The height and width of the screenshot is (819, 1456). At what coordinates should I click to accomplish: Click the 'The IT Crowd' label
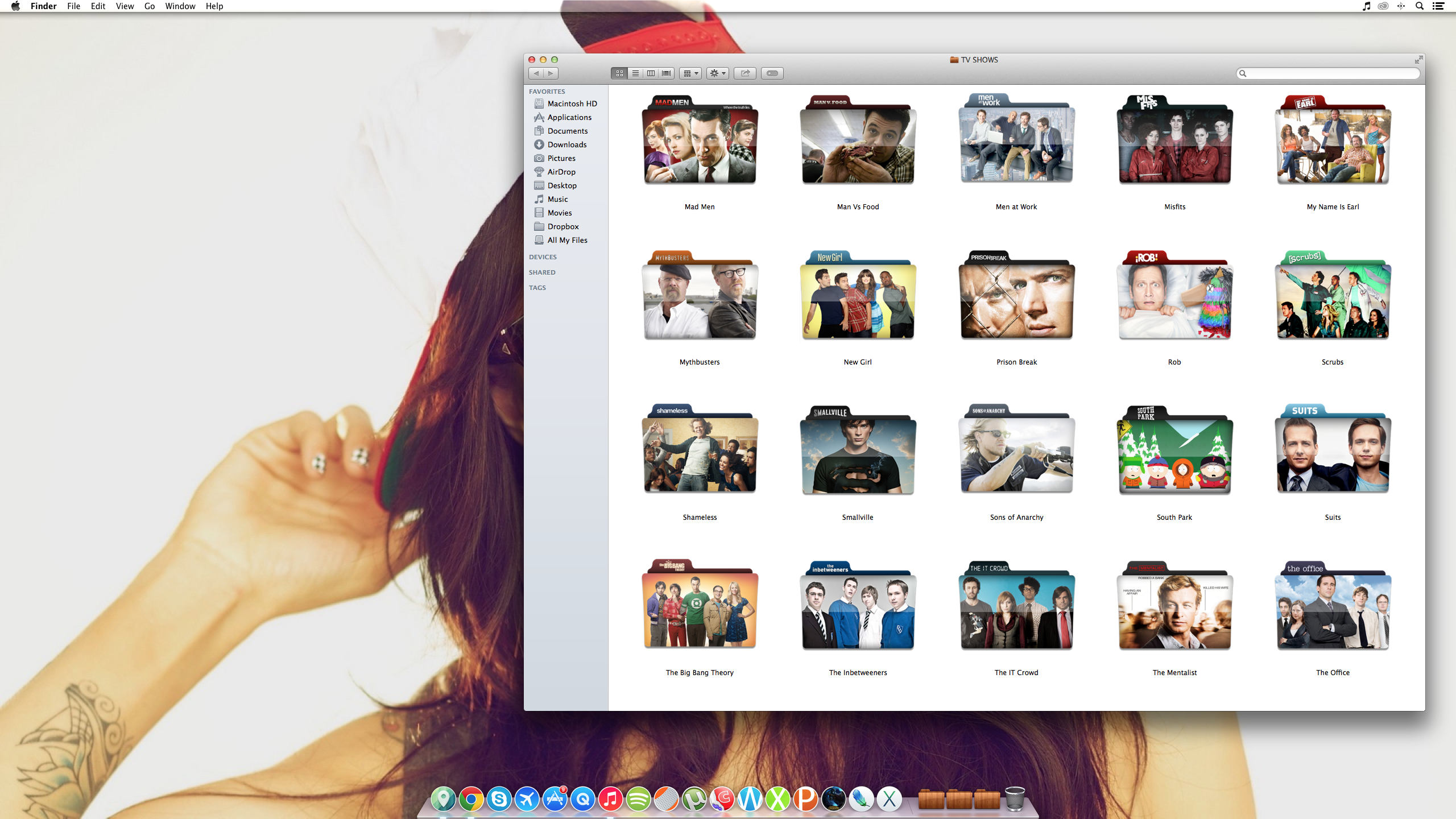tap(1016, 672)
